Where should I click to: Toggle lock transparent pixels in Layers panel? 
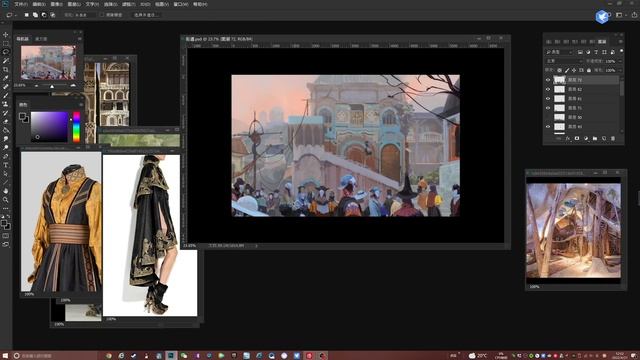(560, 70)
